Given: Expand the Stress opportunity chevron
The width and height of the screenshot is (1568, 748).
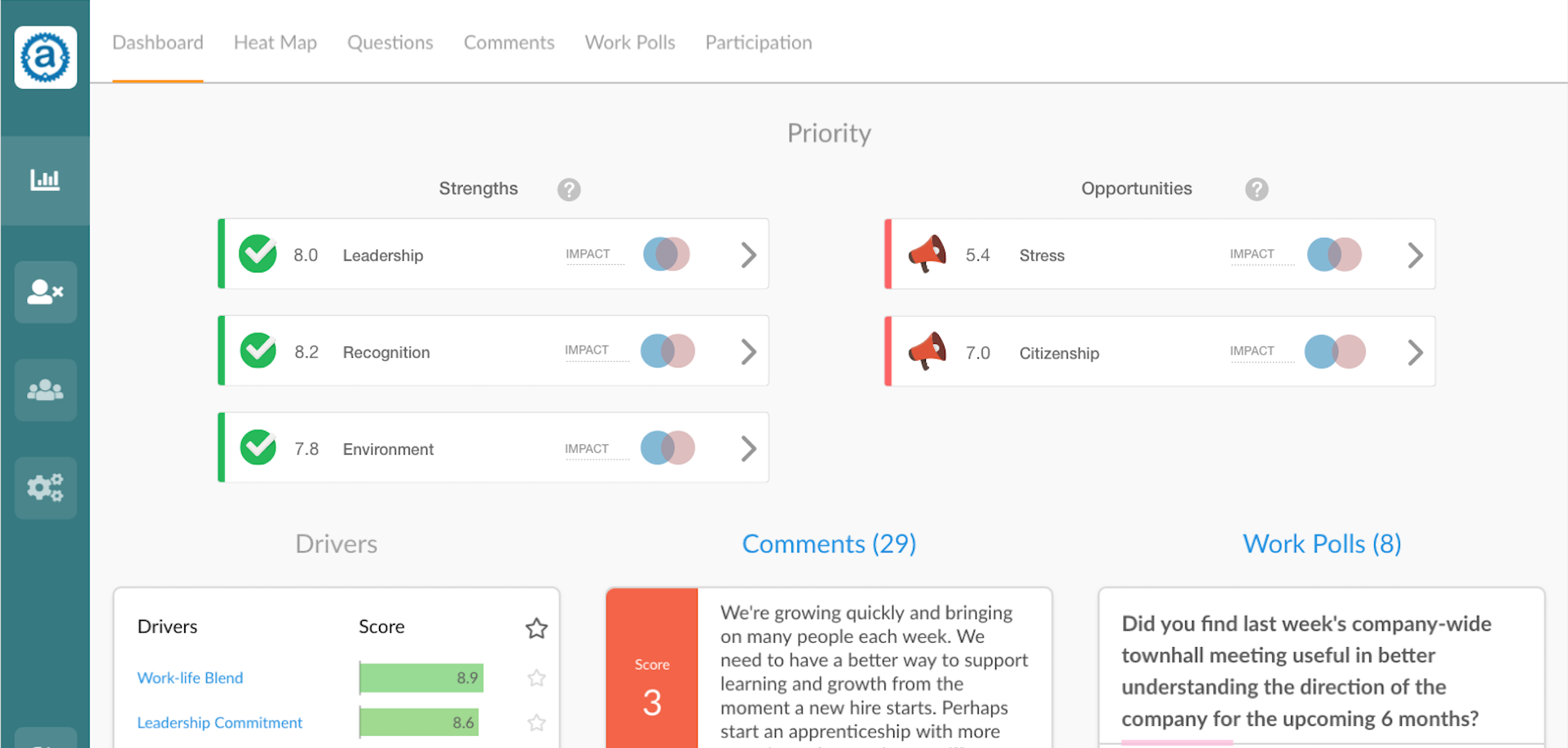Looking at the screenshot, I should coord(1415,255).
